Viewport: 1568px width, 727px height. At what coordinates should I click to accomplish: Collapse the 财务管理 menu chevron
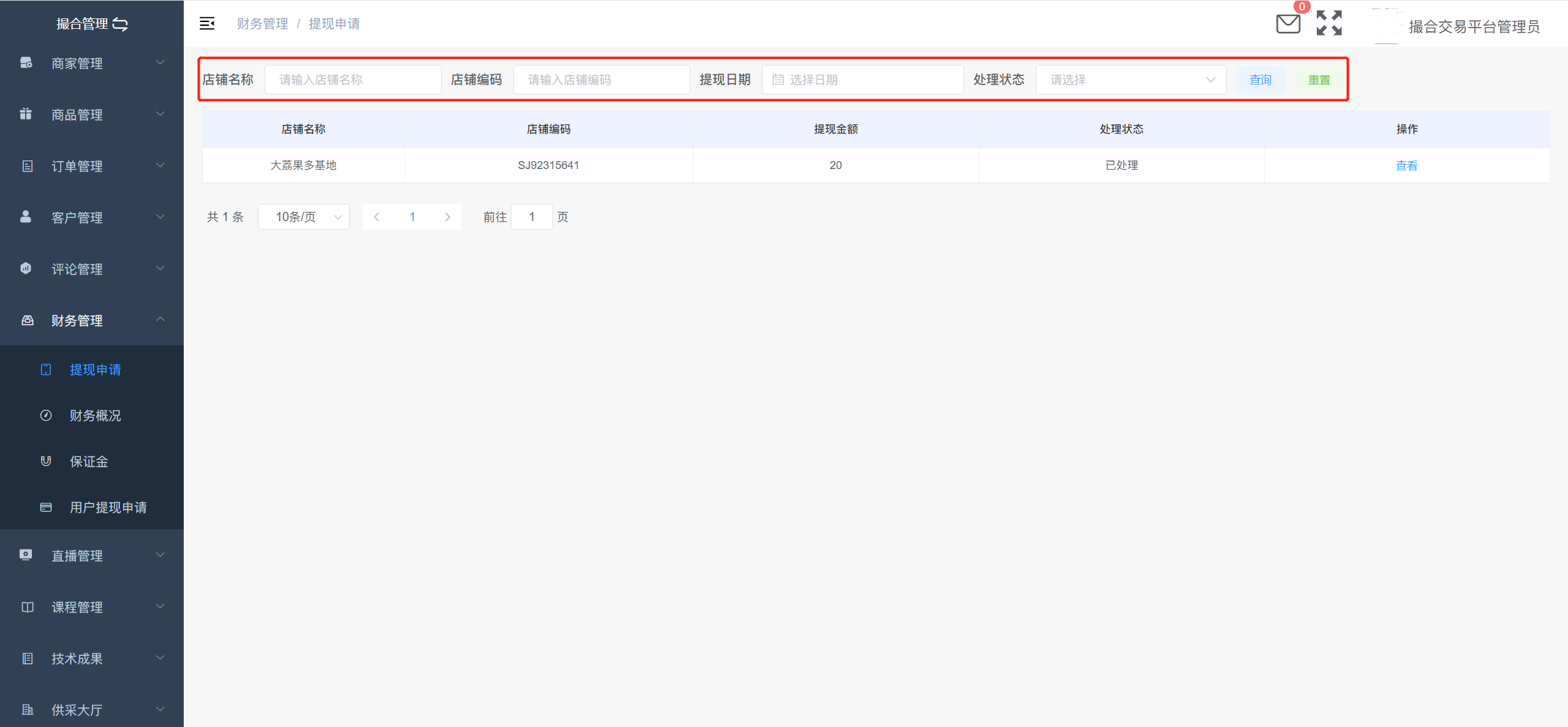[160, 319]
